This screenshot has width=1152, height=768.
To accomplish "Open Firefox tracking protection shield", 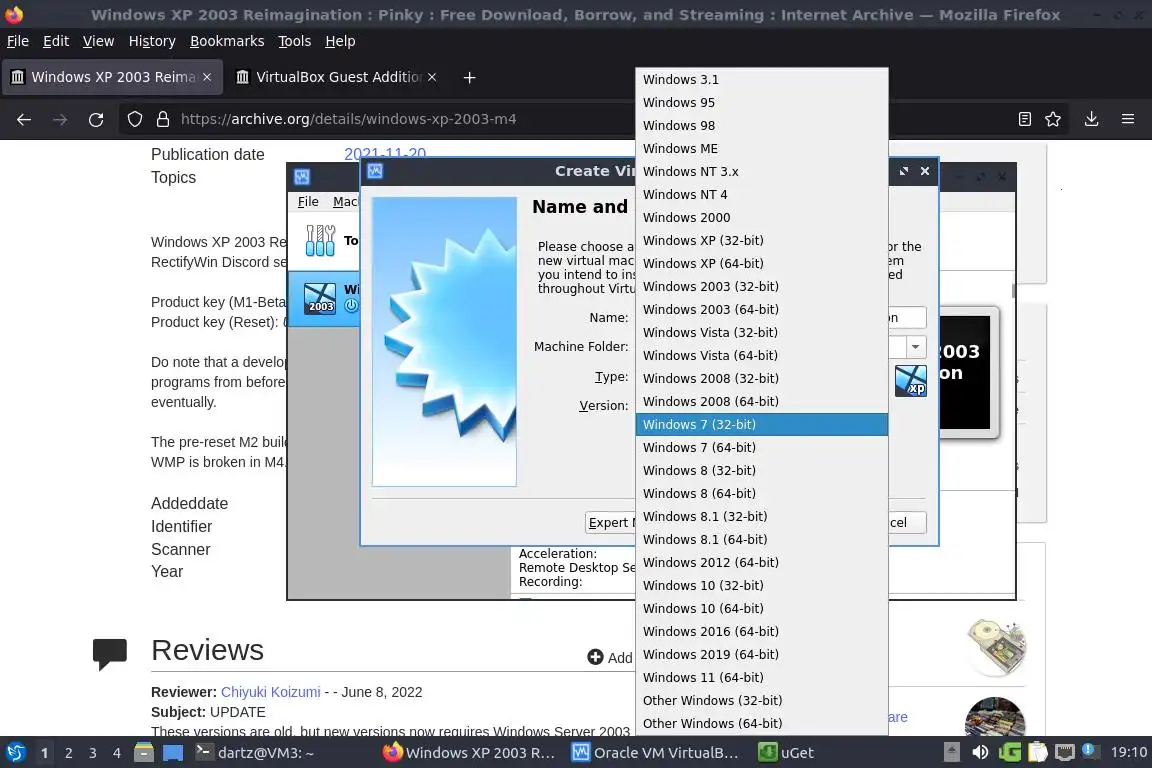I will [x=134, y=119].
